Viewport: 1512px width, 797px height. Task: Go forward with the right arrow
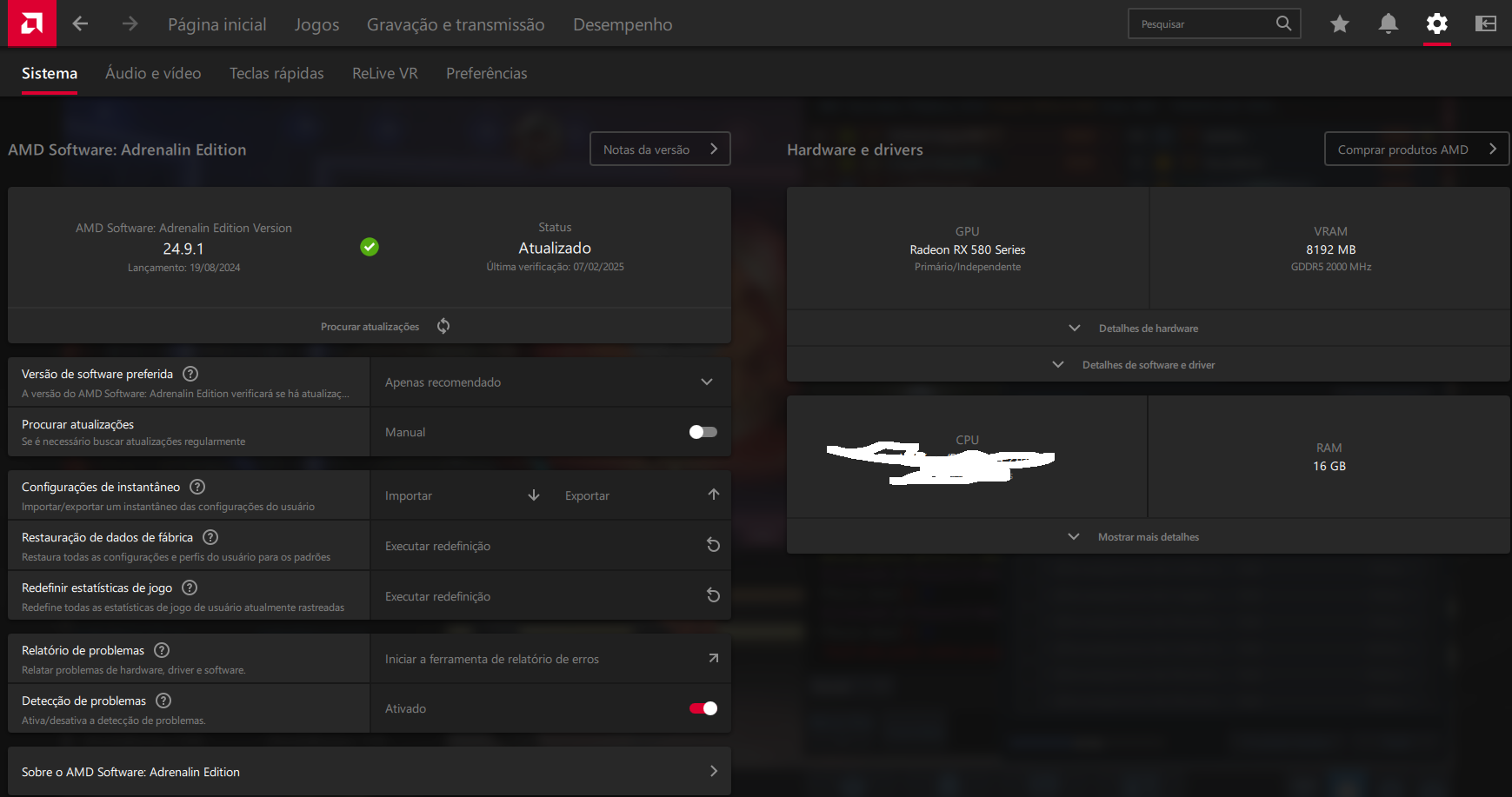tap(130, 23)
